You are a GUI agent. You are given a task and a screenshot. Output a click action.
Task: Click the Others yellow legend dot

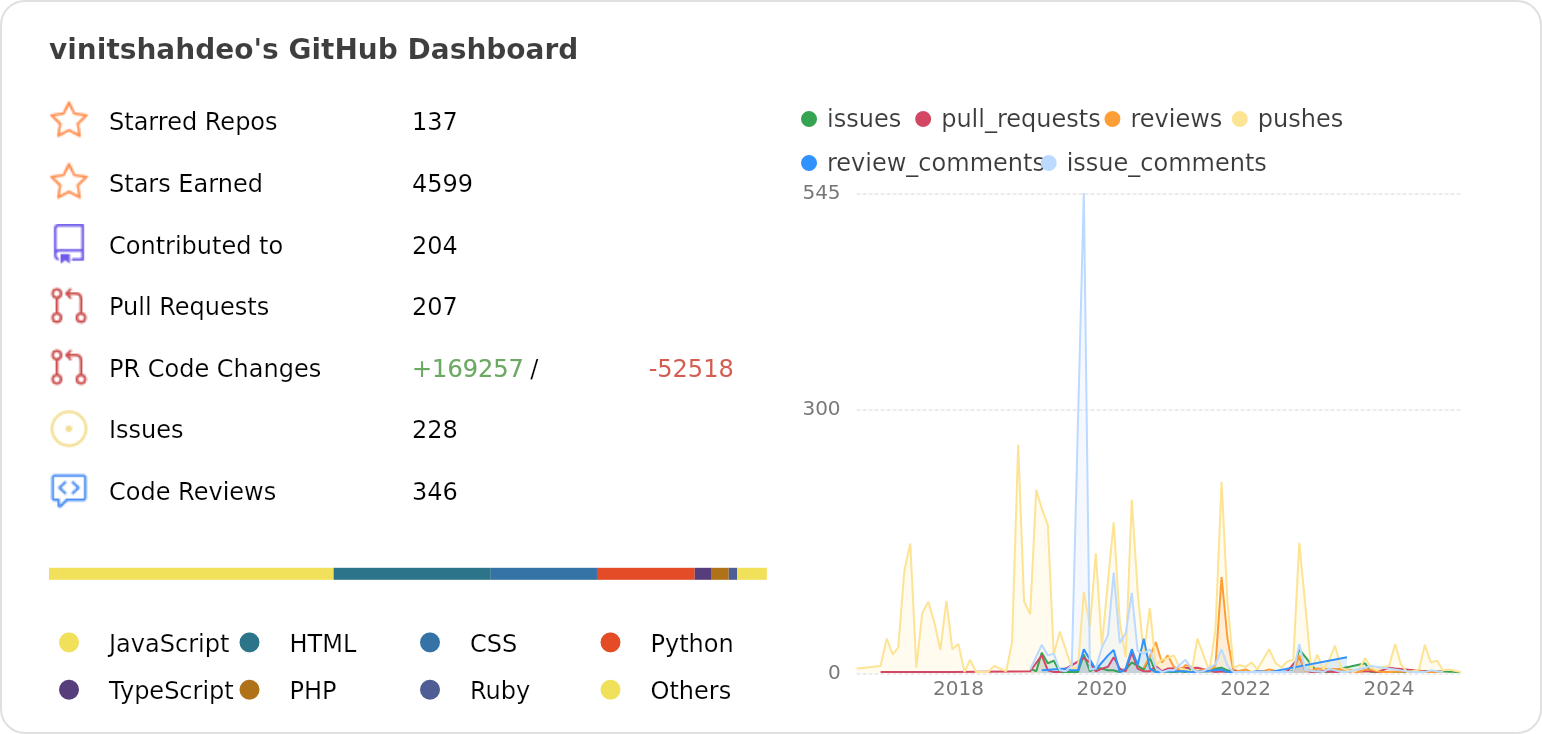pos(611,689)
